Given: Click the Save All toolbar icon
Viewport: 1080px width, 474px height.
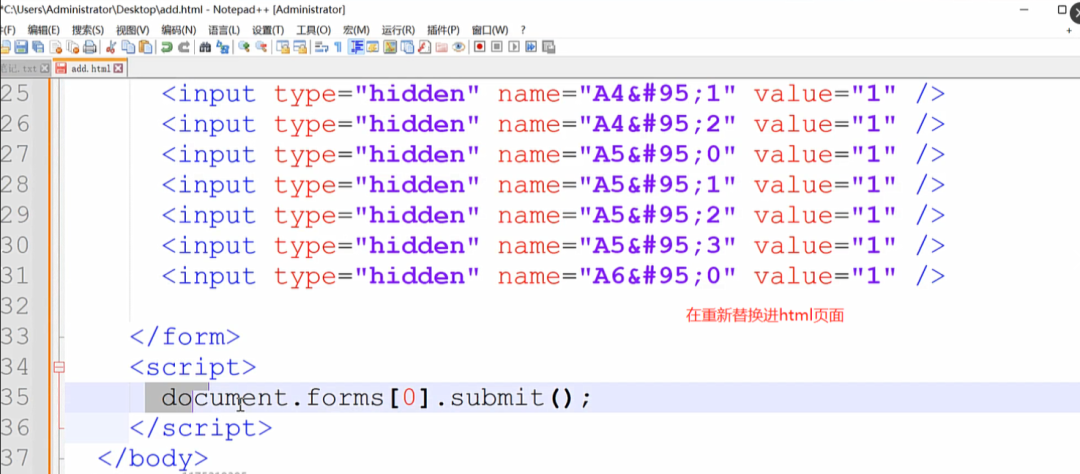Looking at the screenshot, I should pos(38,47).
